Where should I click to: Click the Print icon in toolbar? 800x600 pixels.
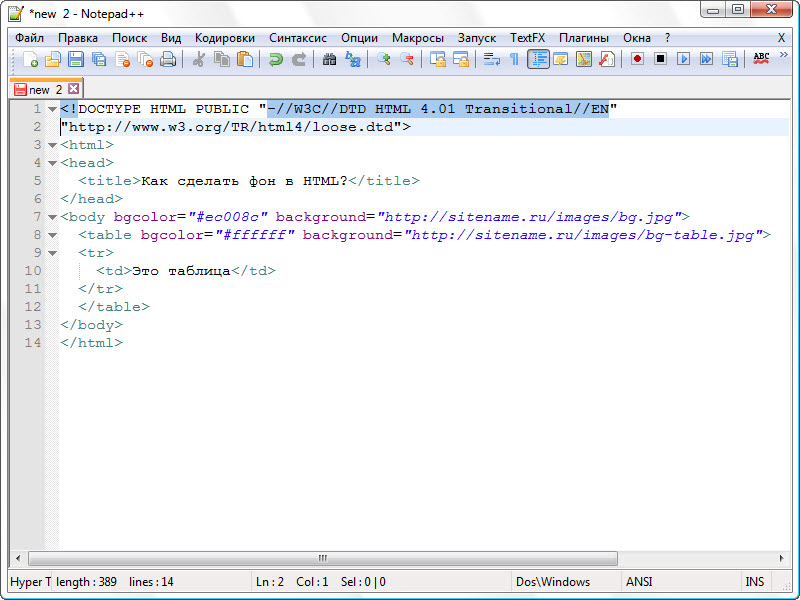tap(168, 60)
